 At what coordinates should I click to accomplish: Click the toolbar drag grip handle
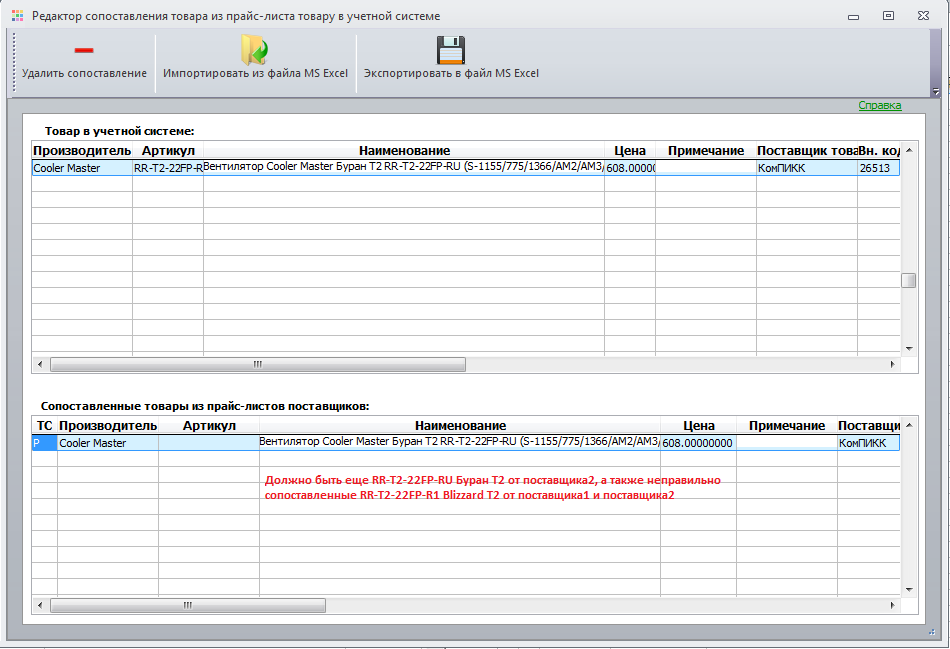pos(14,63)
